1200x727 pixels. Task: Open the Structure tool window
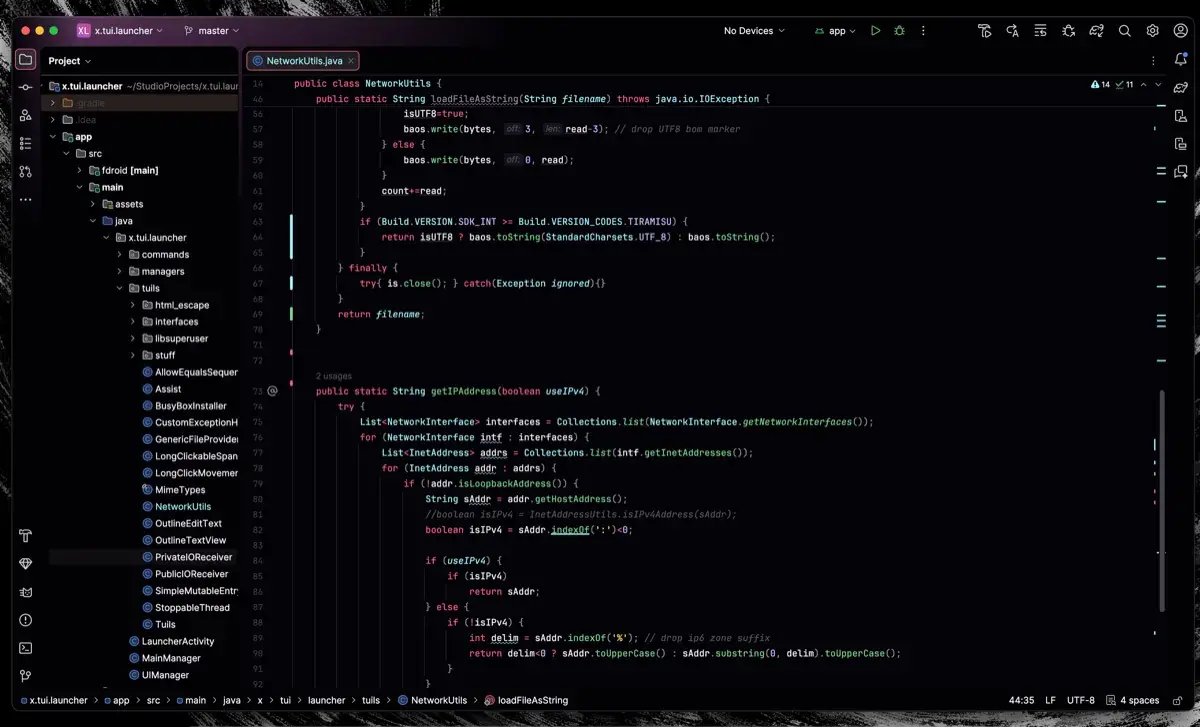pos(26,144)
